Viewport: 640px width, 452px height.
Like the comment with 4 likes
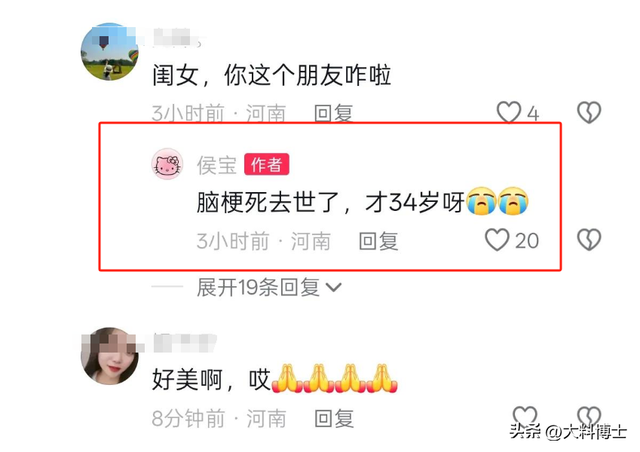point(509,112)
